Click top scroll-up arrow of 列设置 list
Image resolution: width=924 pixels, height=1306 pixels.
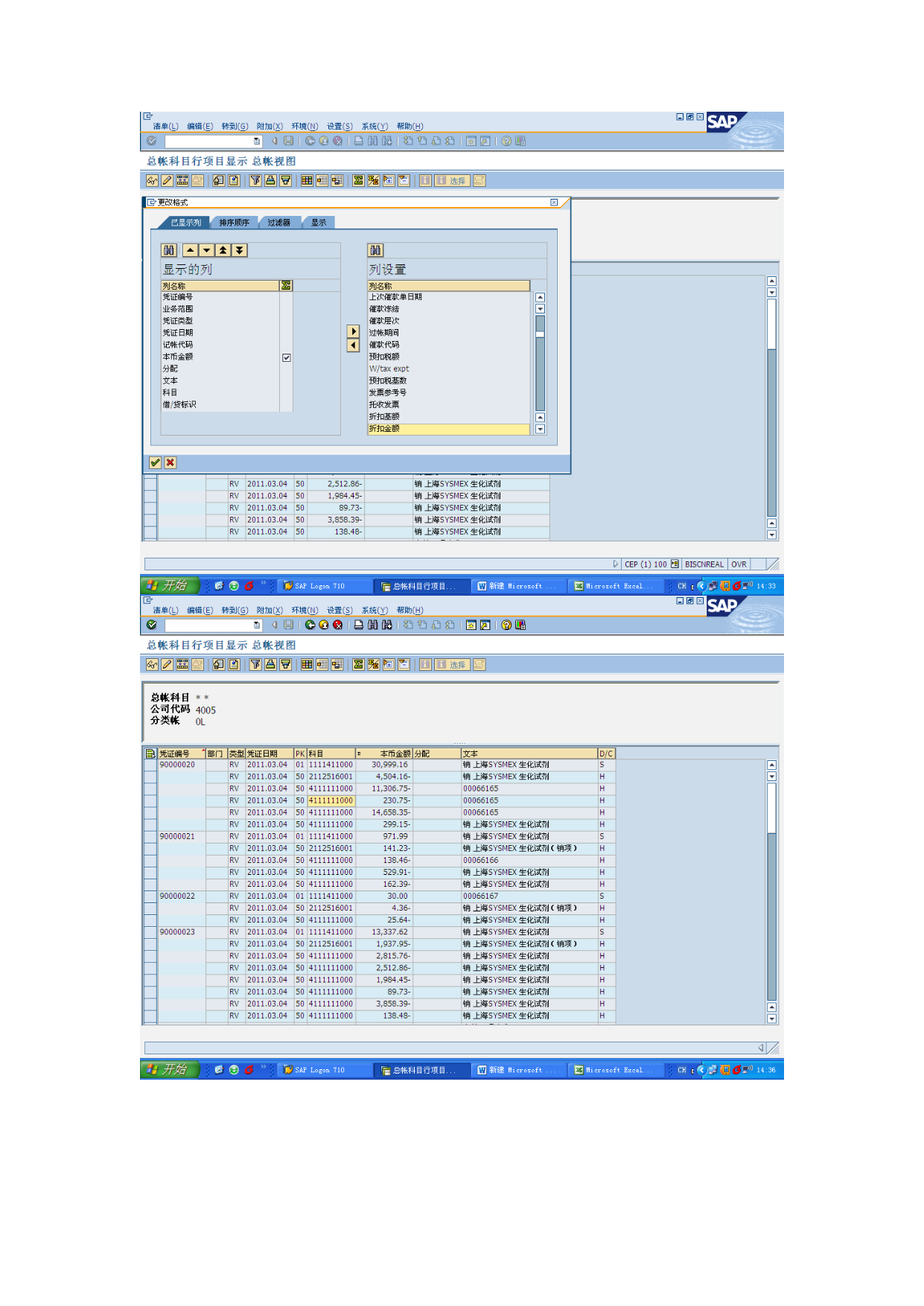tap(540, 297)
